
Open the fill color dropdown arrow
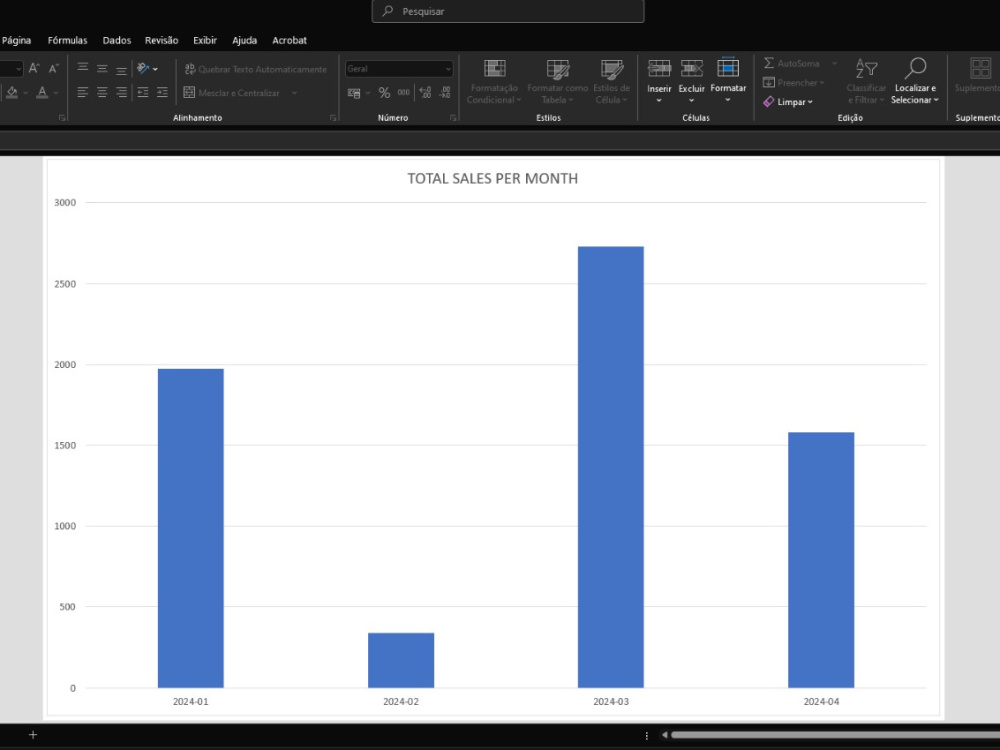click(x=26, y=93)
